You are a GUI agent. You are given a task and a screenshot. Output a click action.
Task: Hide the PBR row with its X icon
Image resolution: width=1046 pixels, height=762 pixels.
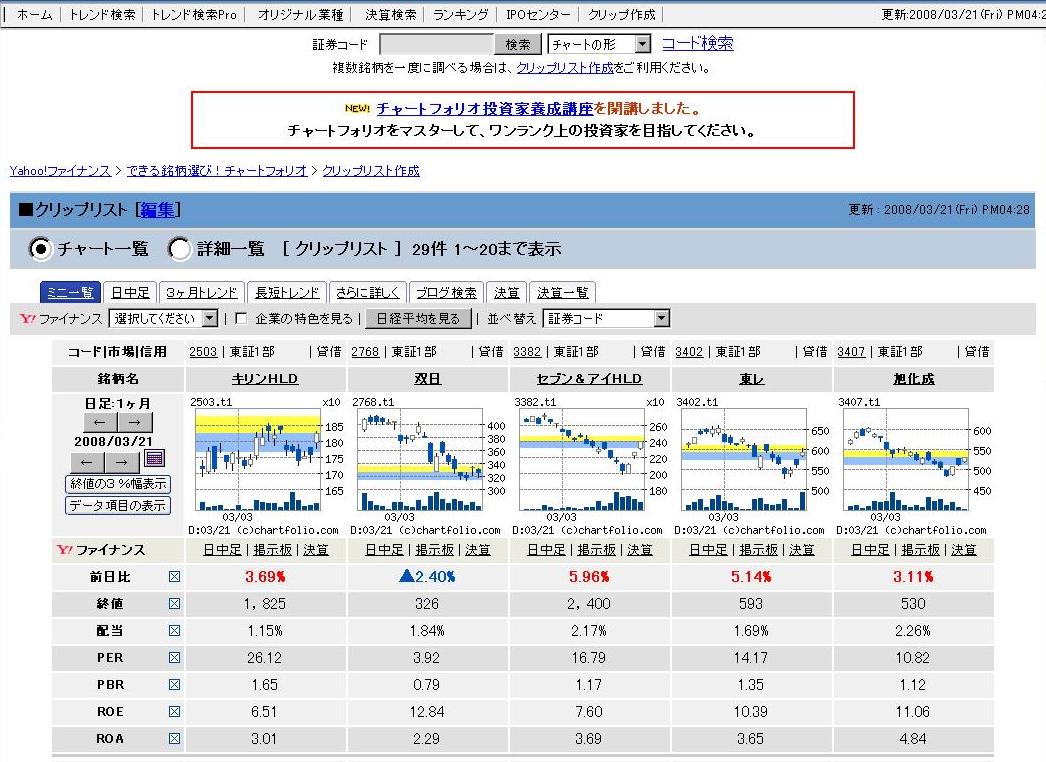coord(175,685)
